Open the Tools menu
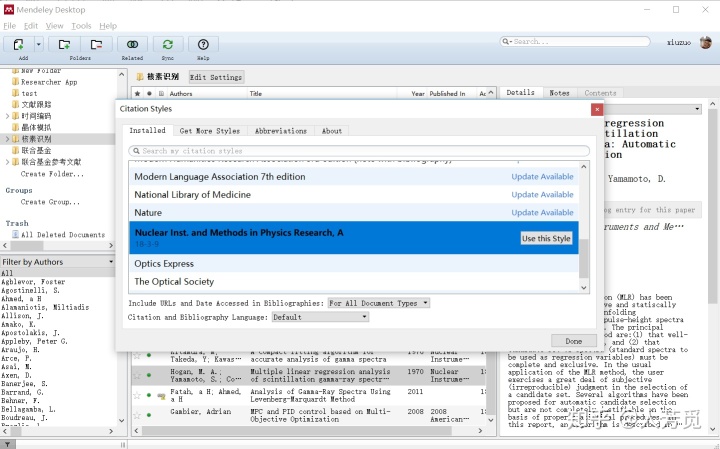This screenshot has height=449, width=720. point(81,26)
